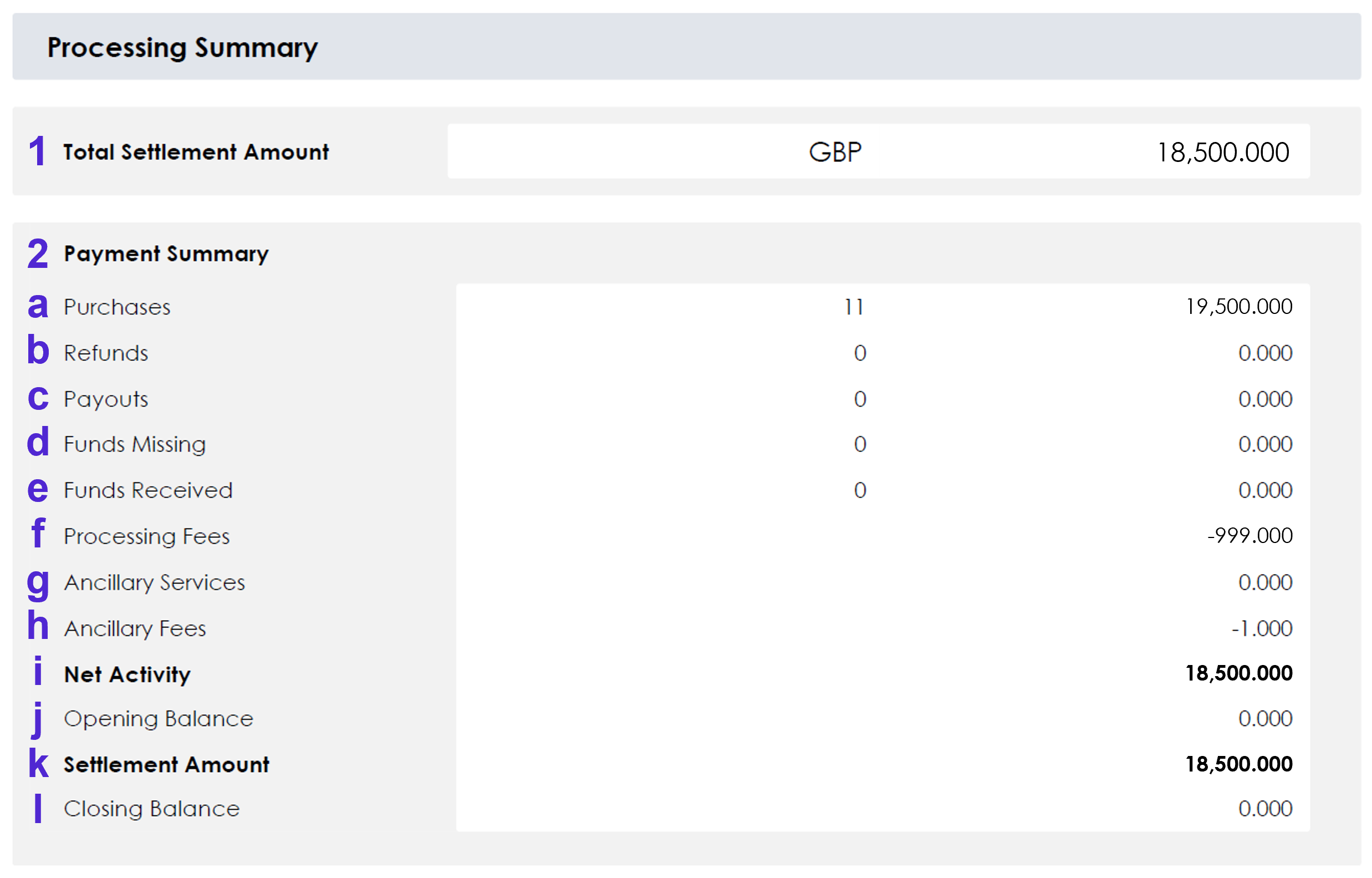Click the Net Activity label

tap(127, 674)
